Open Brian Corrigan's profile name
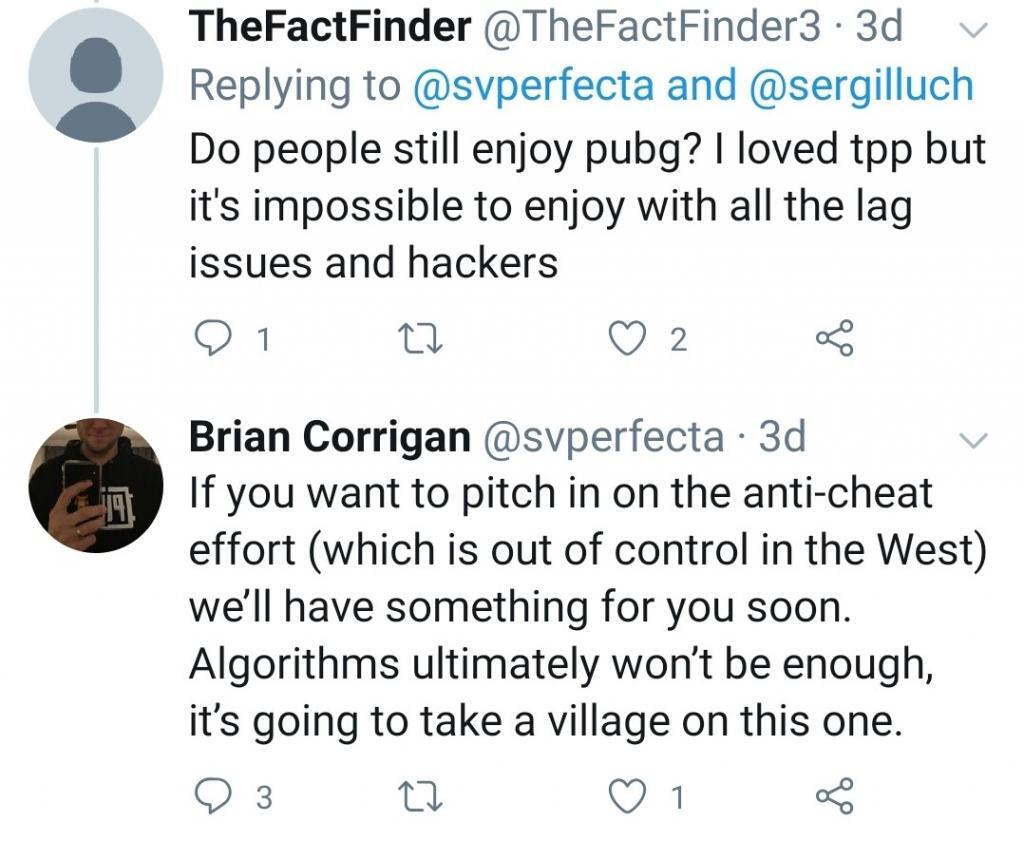The height and width of the screenshot is (841, 1024). coord(330,437)
